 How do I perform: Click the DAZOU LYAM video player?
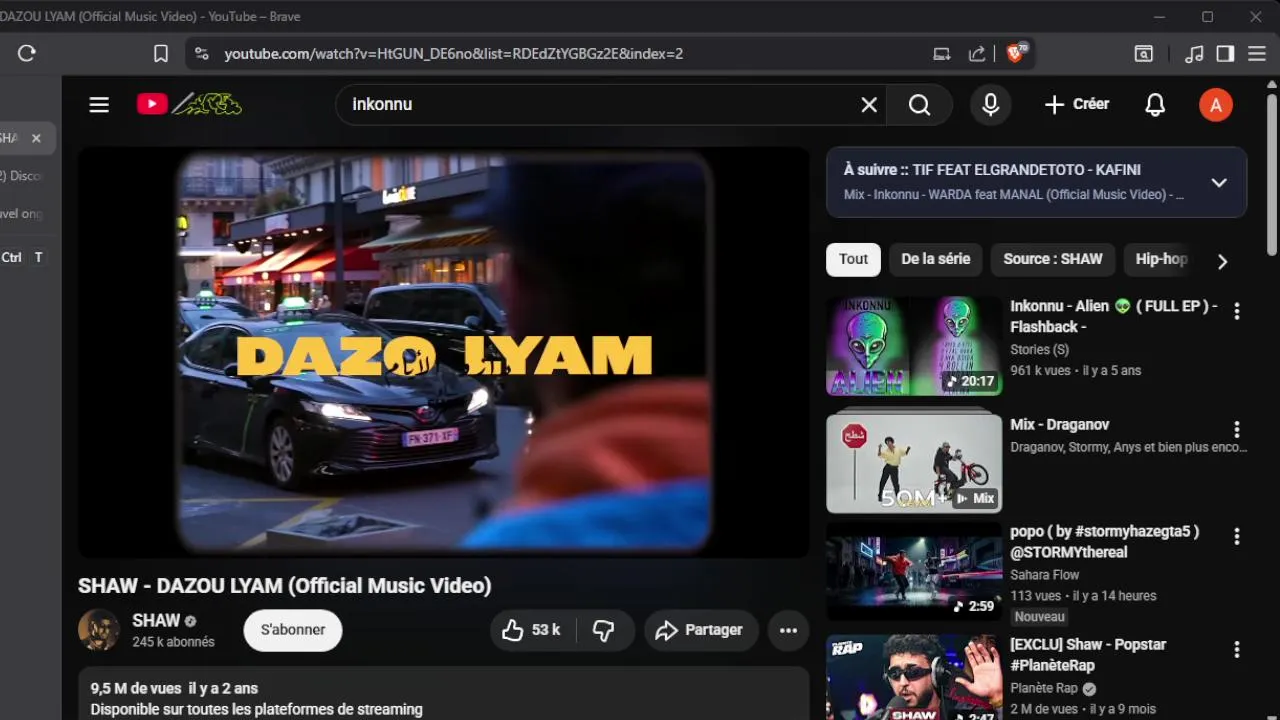tap(443, 352)
